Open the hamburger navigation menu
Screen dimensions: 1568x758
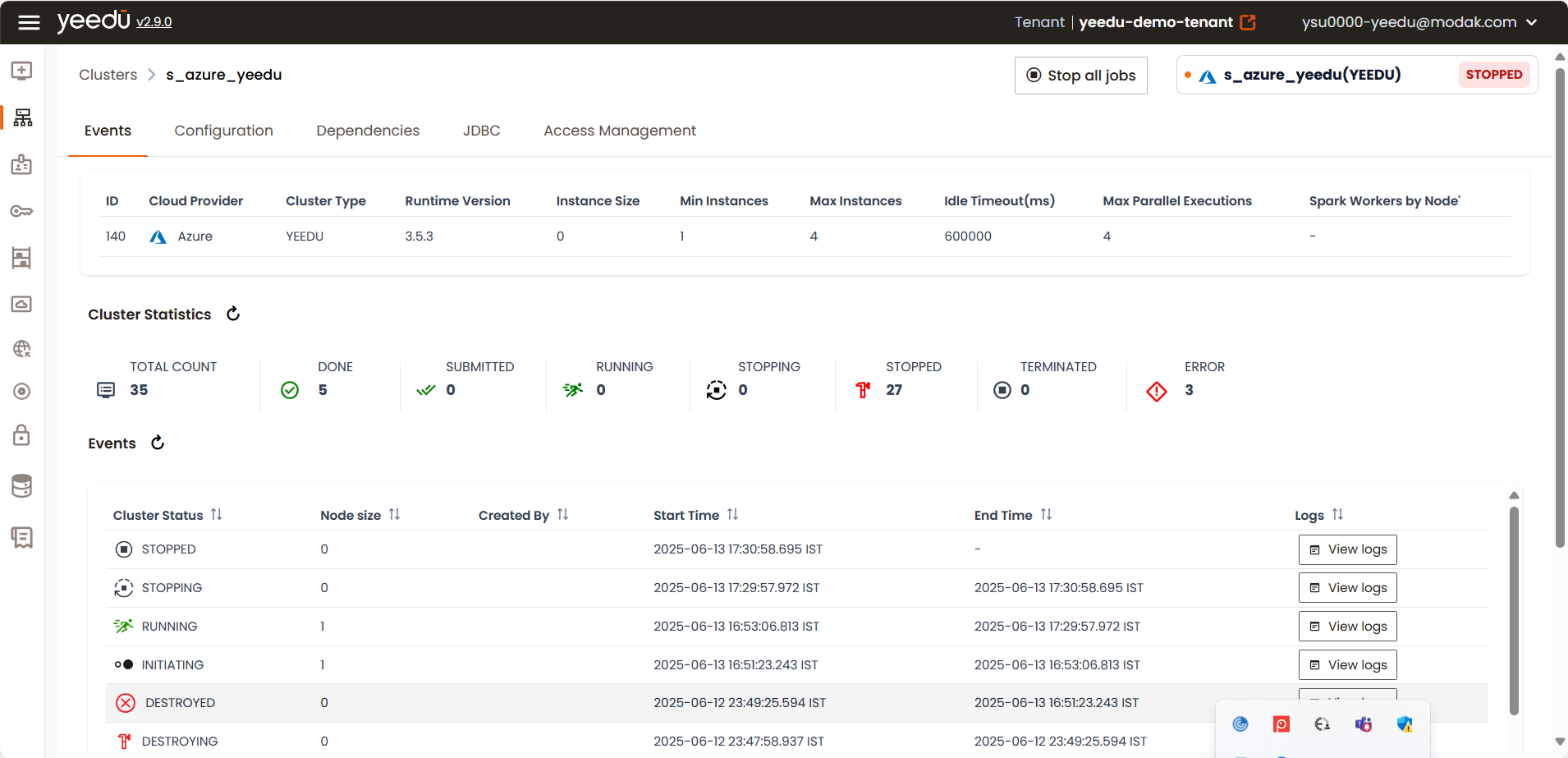(x=29, y=22)
